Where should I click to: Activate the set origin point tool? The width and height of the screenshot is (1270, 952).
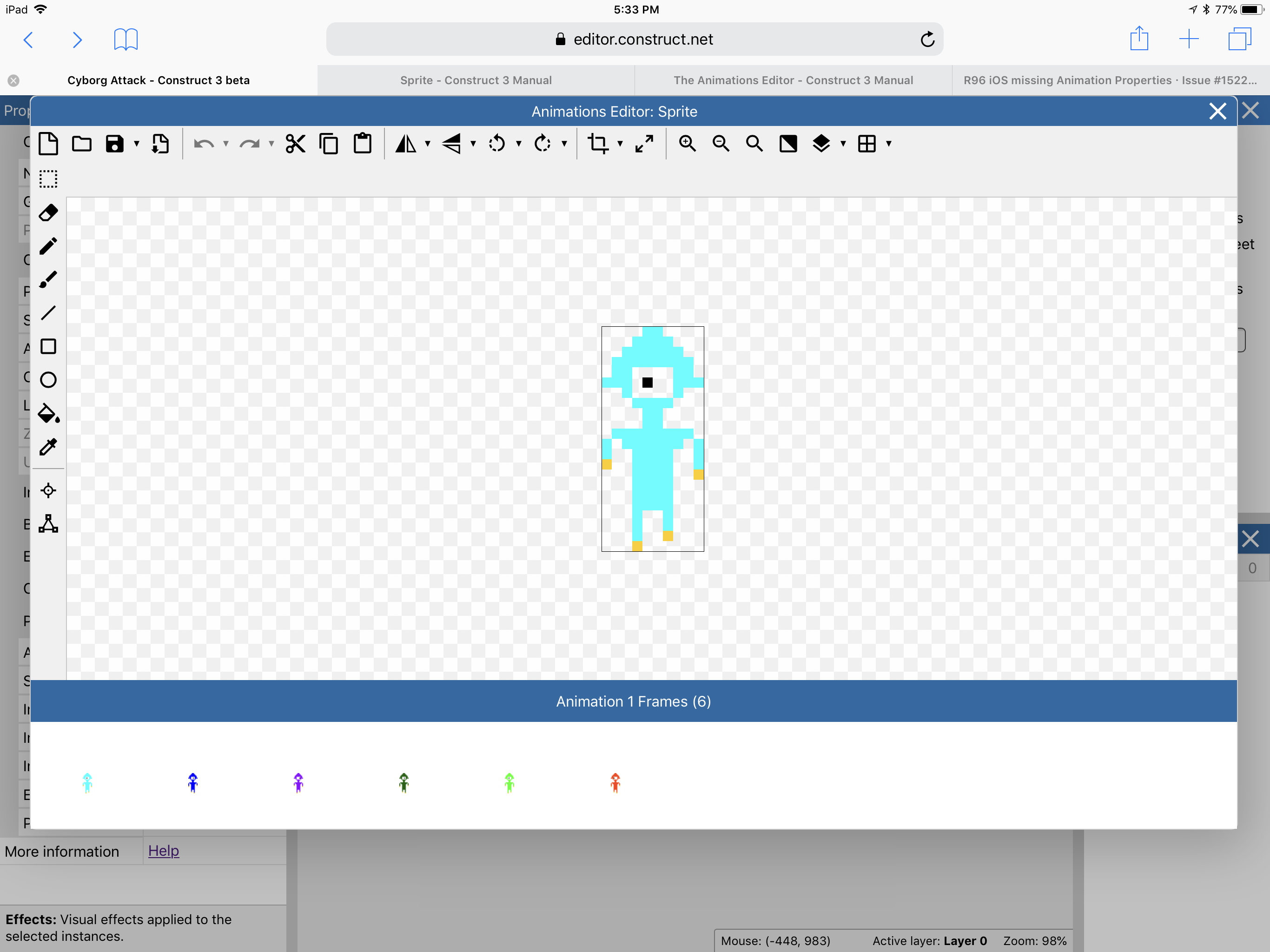coord(48,490)
